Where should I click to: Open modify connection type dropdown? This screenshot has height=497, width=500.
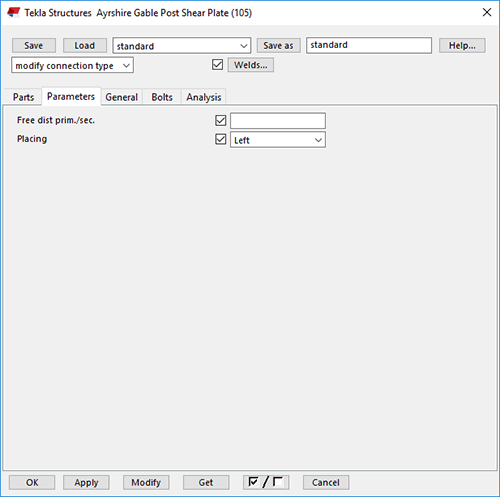pos(72,65)
